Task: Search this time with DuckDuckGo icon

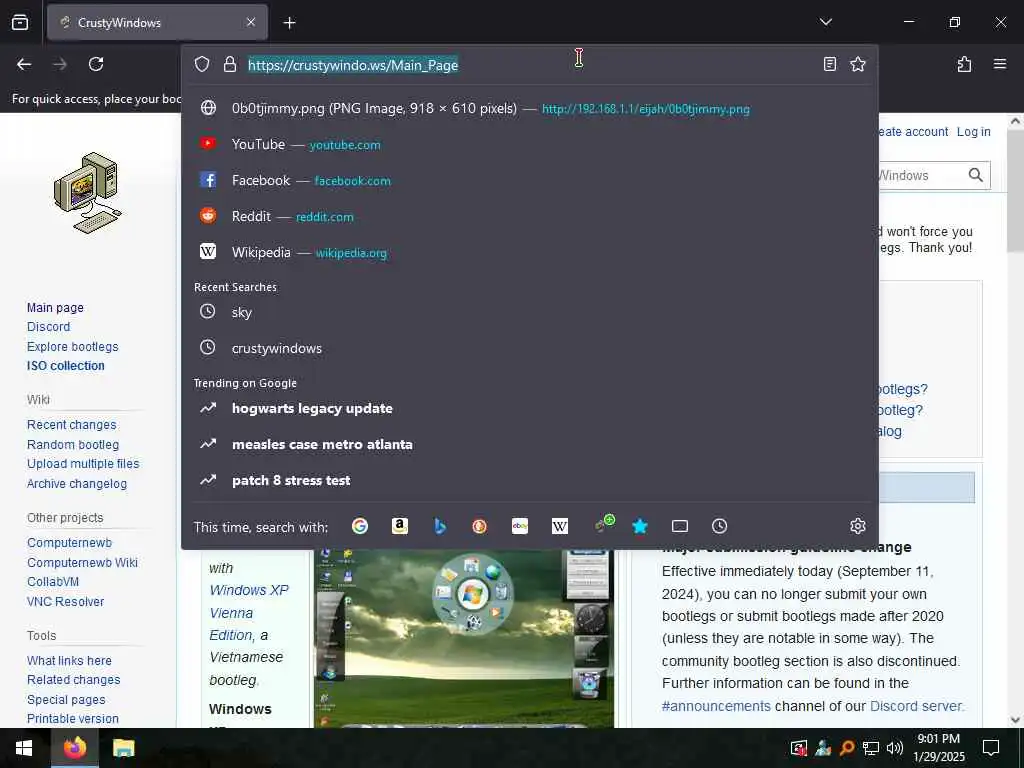Action: coord(479,526)
